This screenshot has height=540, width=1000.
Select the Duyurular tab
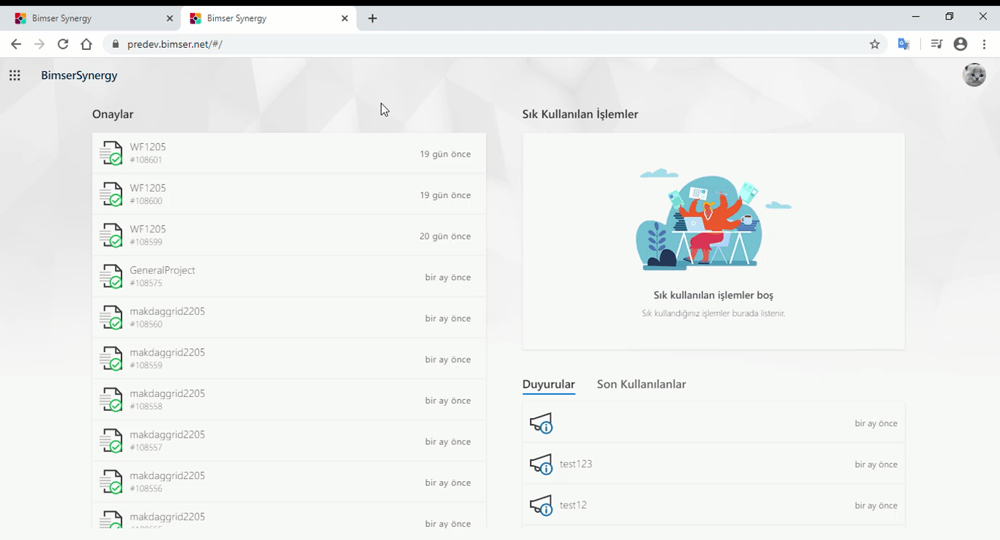point(548,384)
